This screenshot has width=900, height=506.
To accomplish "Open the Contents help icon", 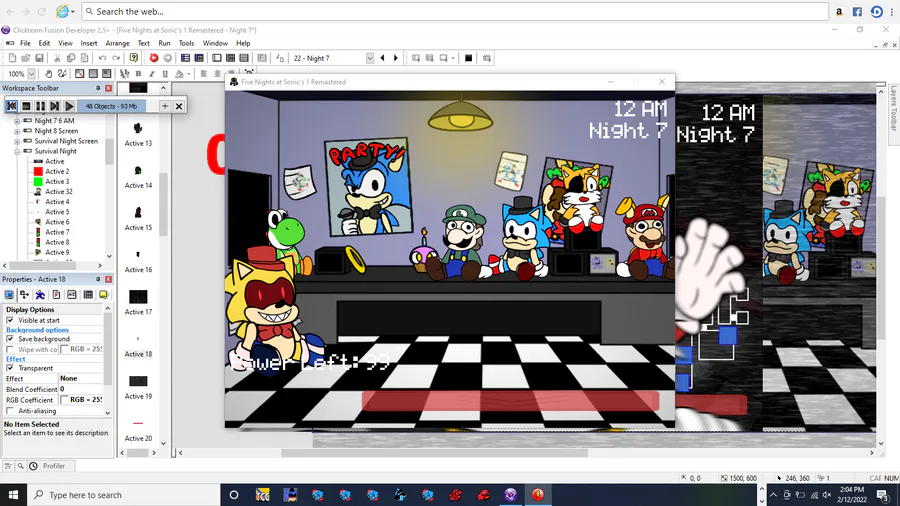I will tap(134, 58).
